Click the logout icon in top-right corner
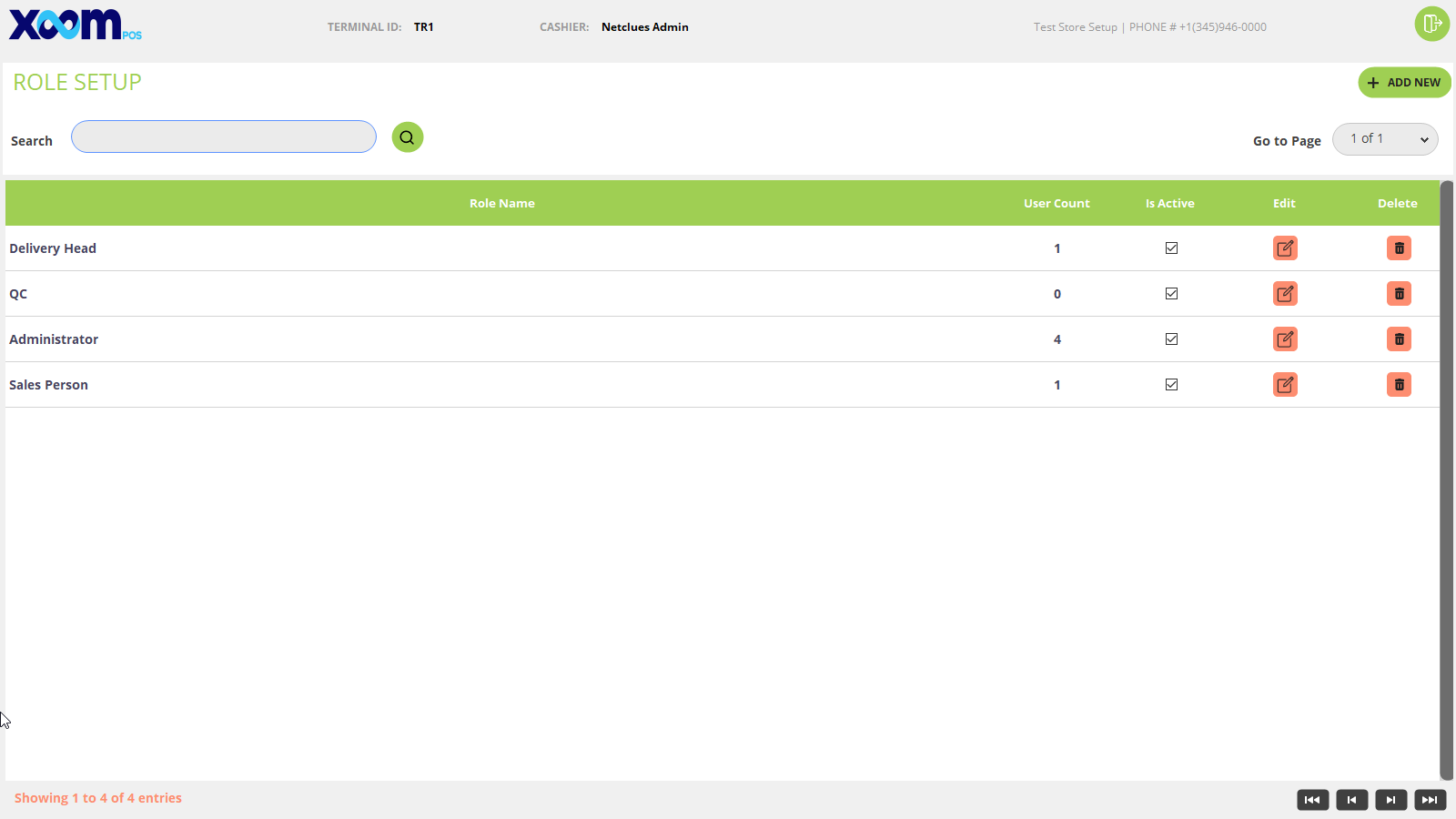Image resolution: width=1456 pixels, height=819 pixels. 1431,24
